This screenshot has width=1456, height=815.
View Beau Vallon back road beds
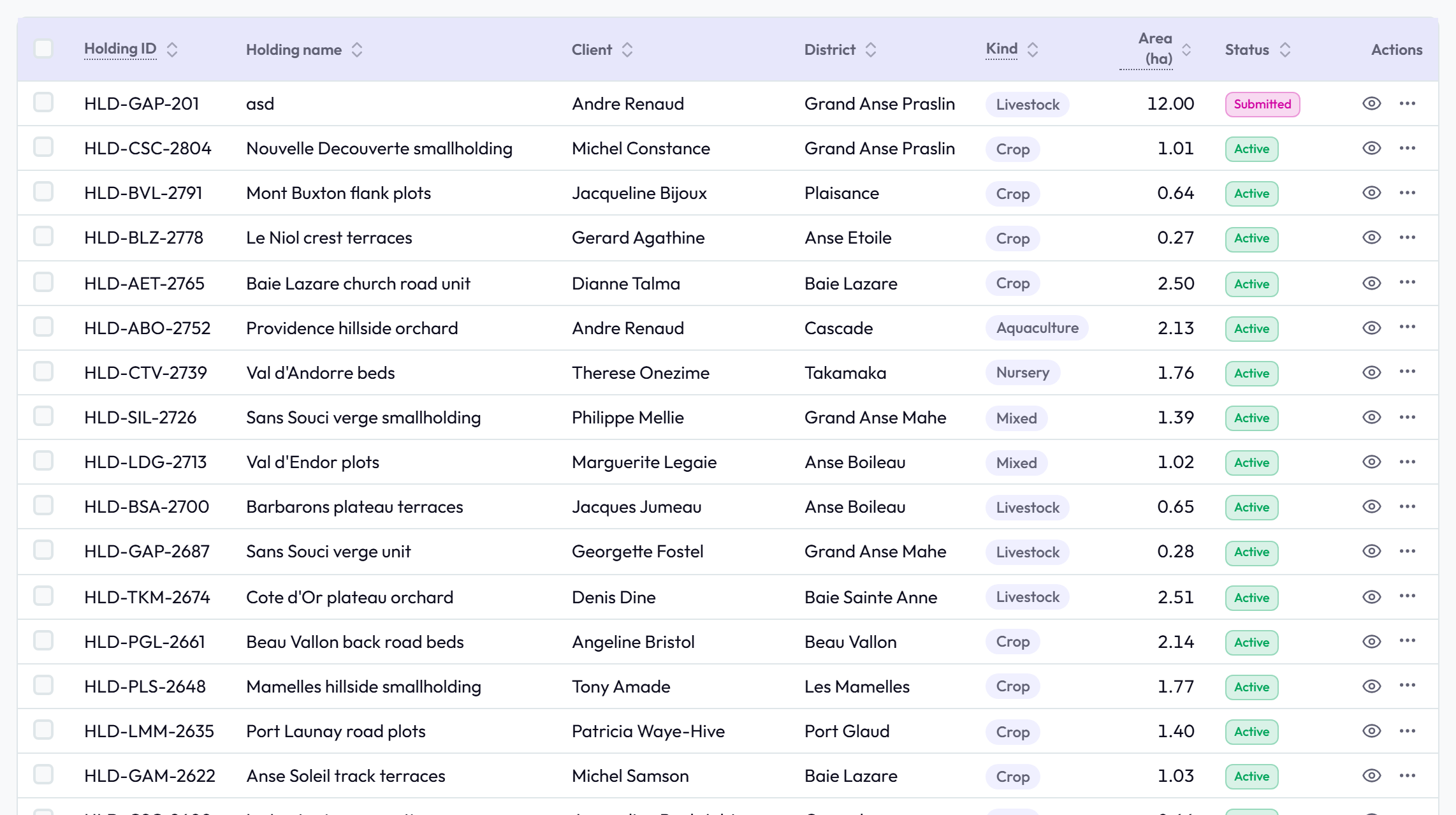pyautogui.click(x=1371, y=642)
